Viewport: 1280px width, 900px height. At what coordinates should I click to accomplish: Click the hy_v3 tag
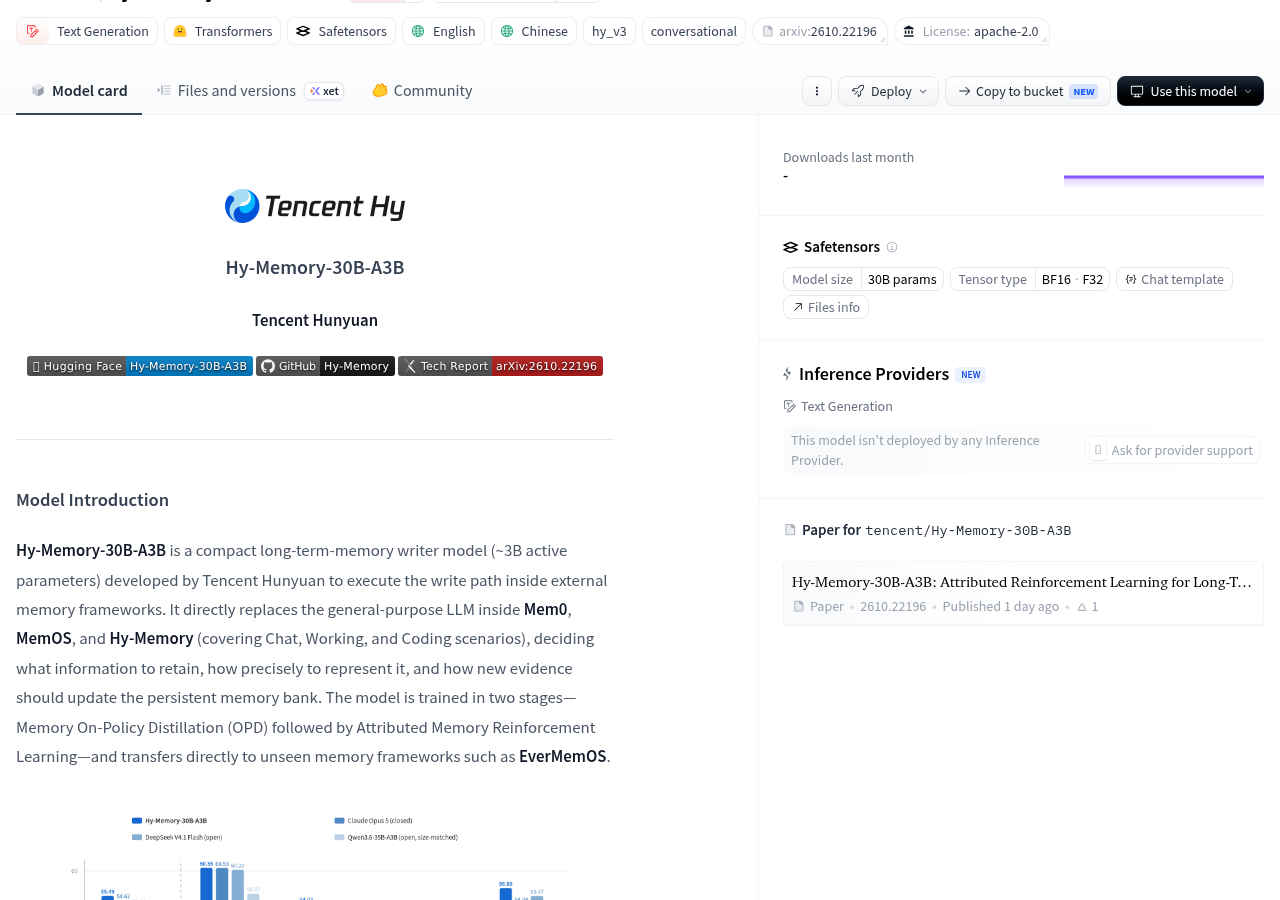click(x=609, y=31)
